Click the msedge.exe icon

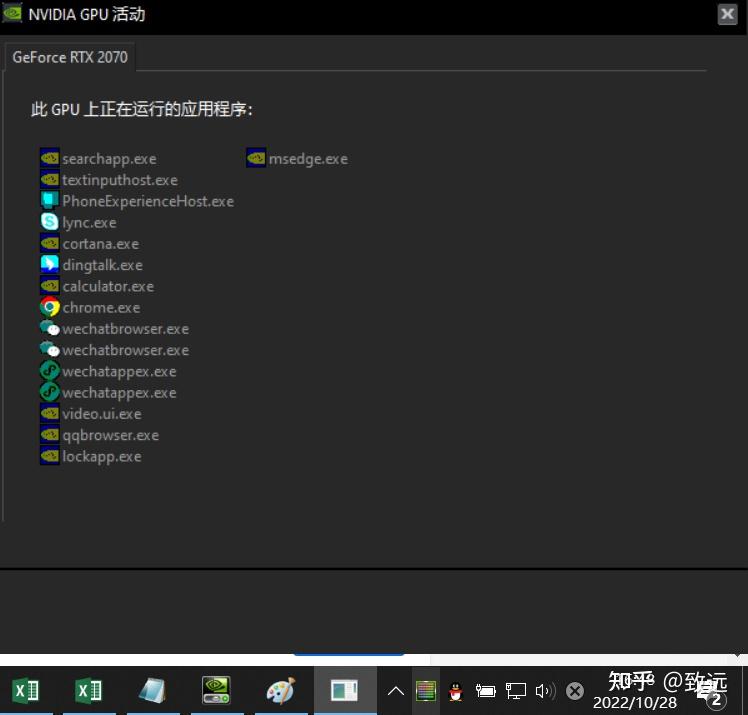point(256,158)
